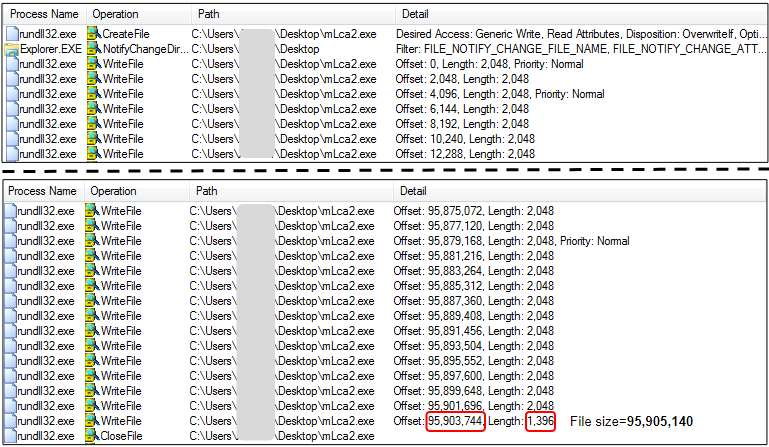Click the Explorer.EXE folder process icon
The width and height of the screenshot is (769, 447).
tap(11, 48)
